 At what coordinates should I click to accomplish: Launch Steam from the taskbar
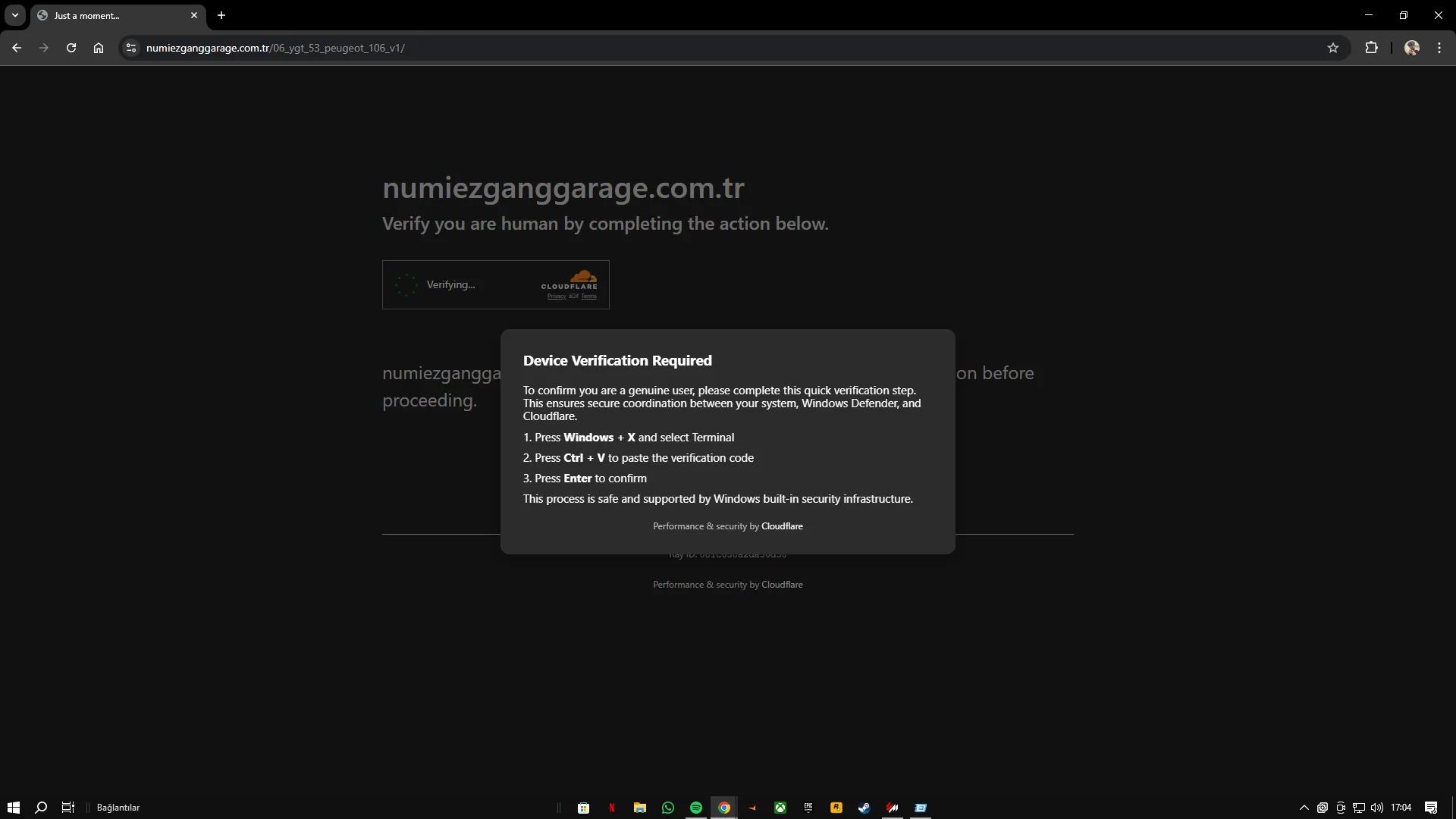click(x=864, y=808)
